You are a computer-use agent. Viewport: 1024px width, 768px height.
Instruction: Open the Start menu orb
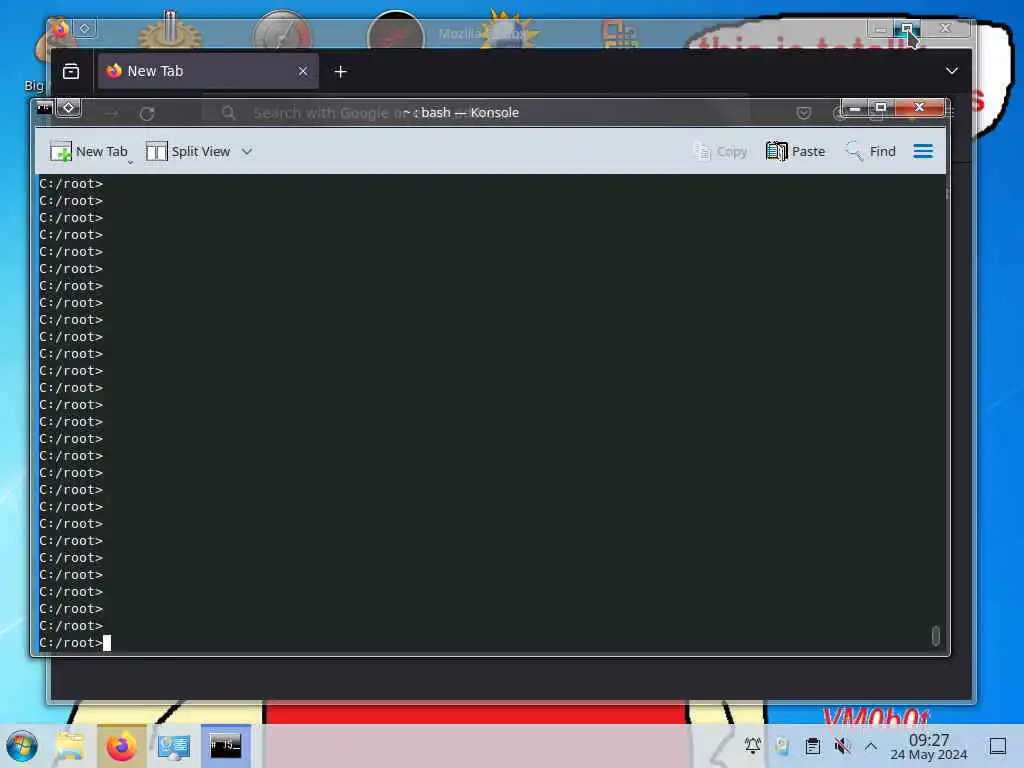22,746
